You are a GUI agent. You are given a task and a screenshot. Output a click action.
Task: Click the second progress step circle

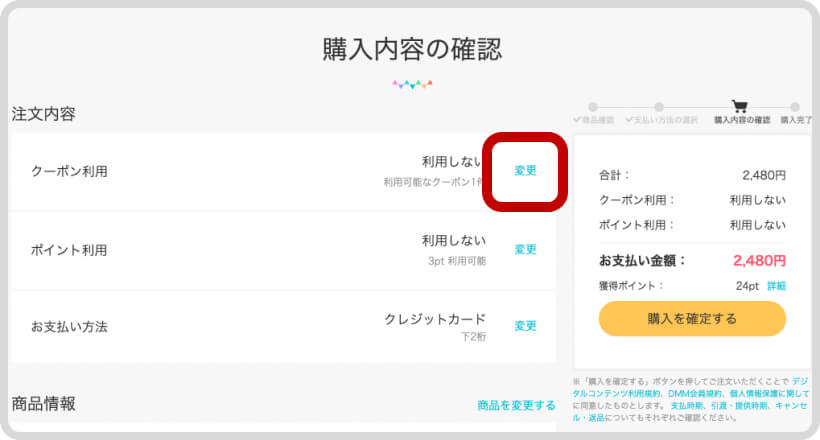(659, 106)
